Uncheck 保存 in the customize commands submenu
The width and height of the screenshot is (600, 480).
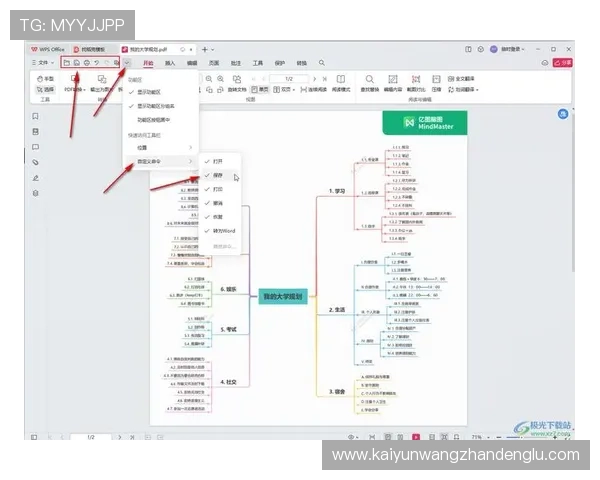pyautogui.click(x=218, y=174)
